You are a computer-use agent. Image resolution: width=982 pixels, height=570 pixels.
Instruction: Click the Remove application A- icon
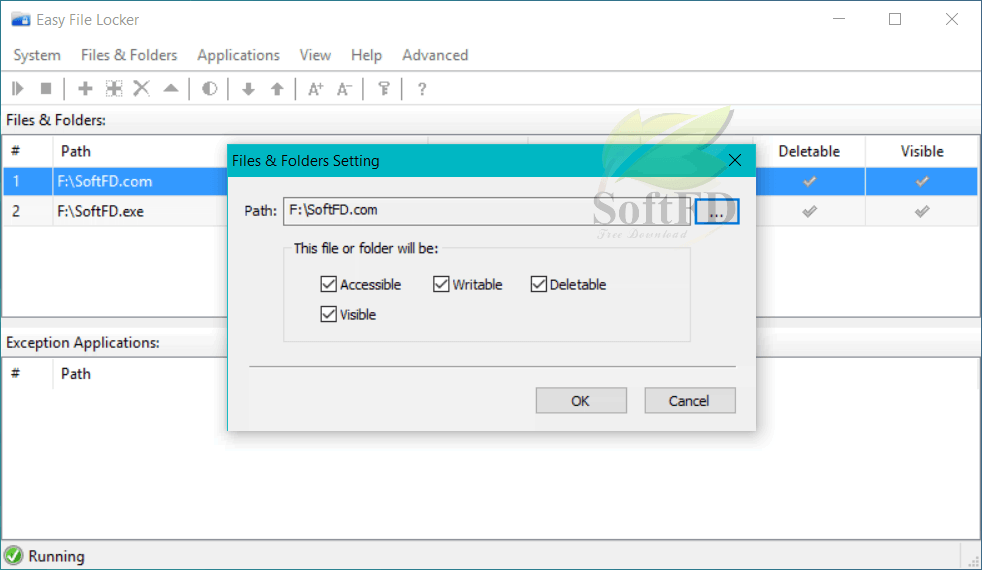(344, 89)
